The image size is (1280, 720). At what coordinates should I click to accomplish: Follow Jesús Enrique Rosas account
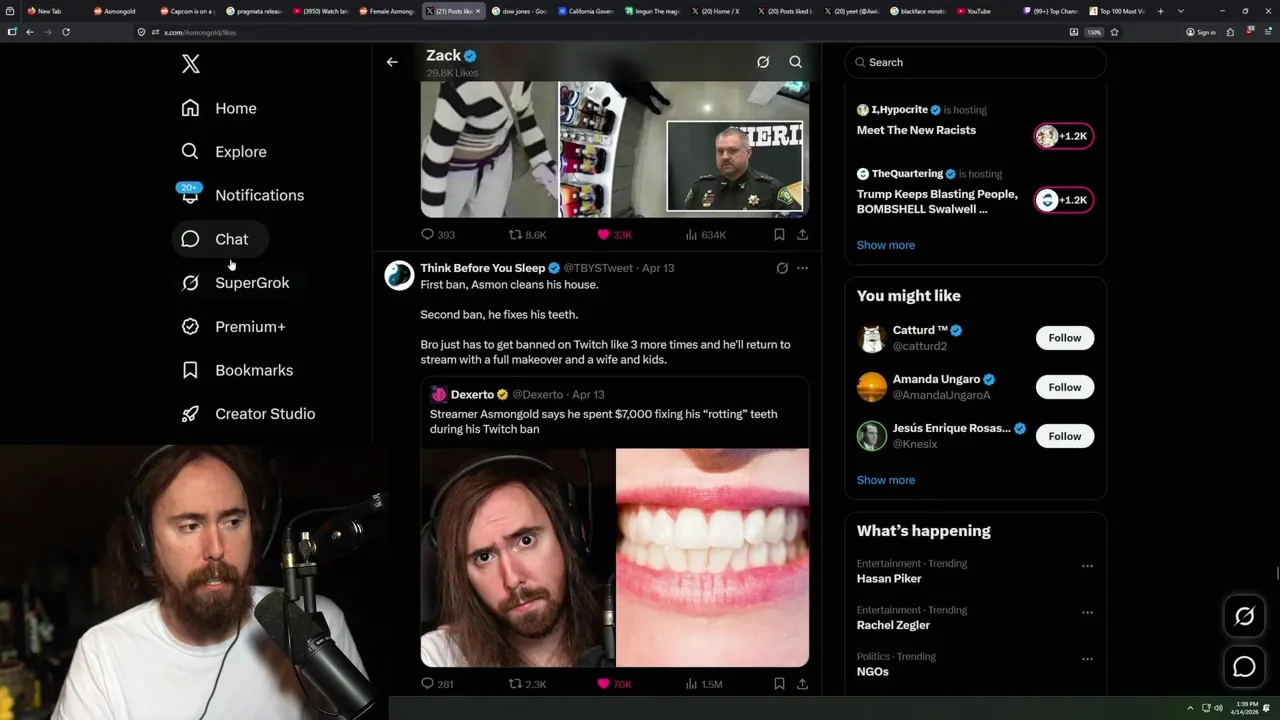pyautogui.click(x=1065, y=436)
